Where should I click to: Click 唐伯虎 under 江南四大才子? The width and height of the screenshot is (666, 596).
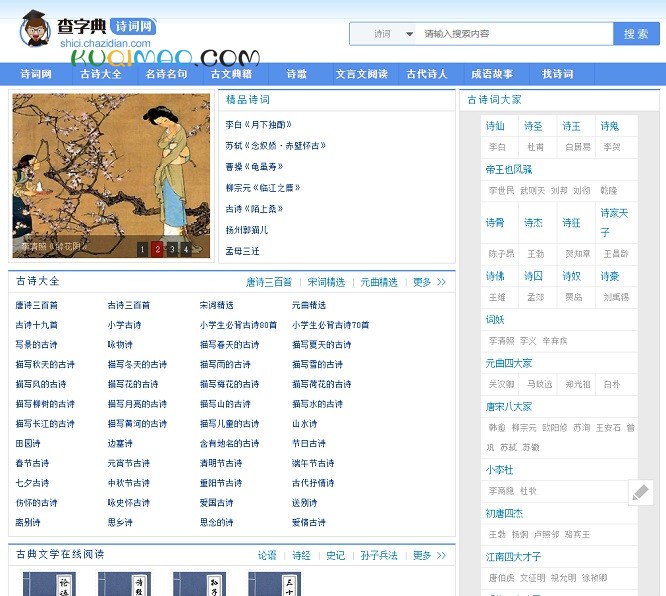pyautogui.click(x=501, y=578)
